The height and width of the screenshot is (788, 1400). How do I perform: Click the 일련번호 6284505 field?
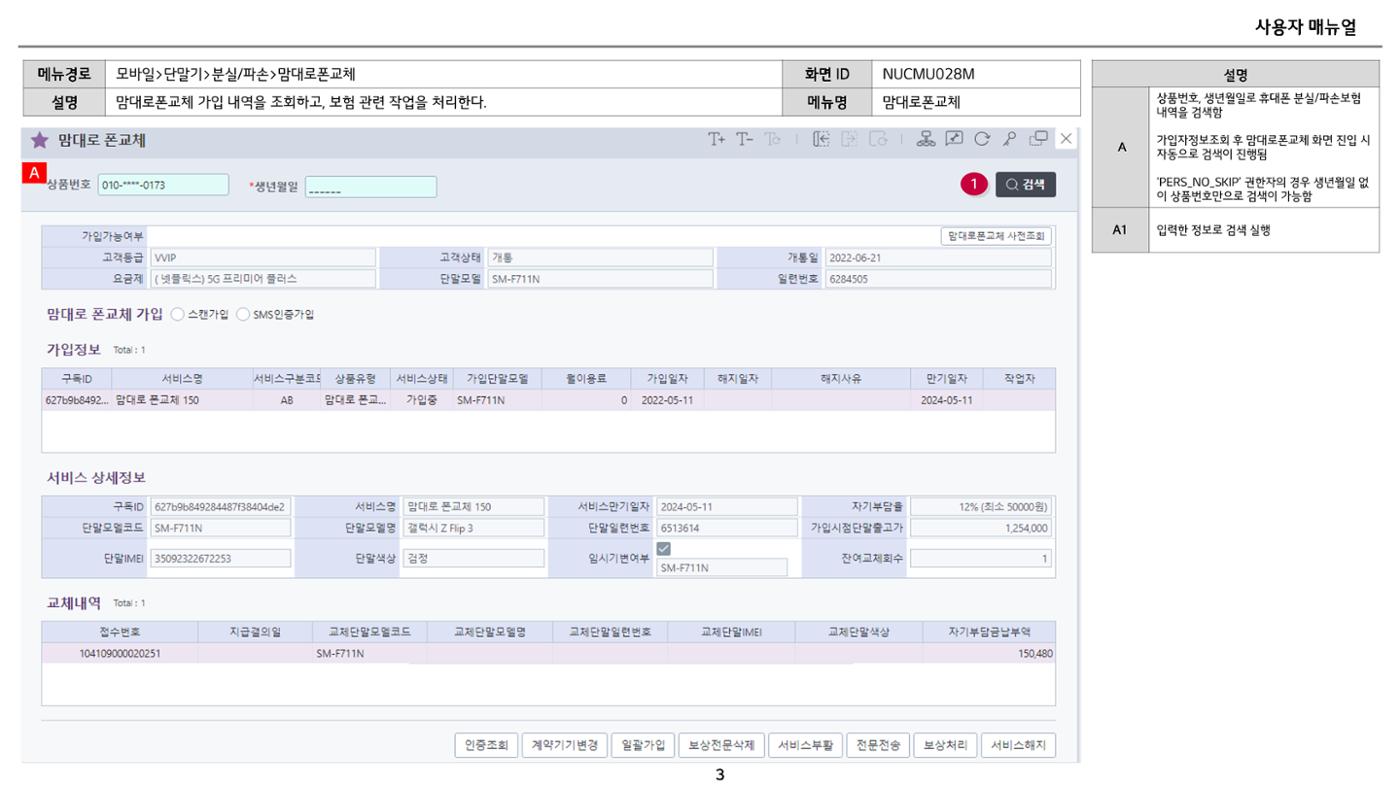tap(938, 279)
